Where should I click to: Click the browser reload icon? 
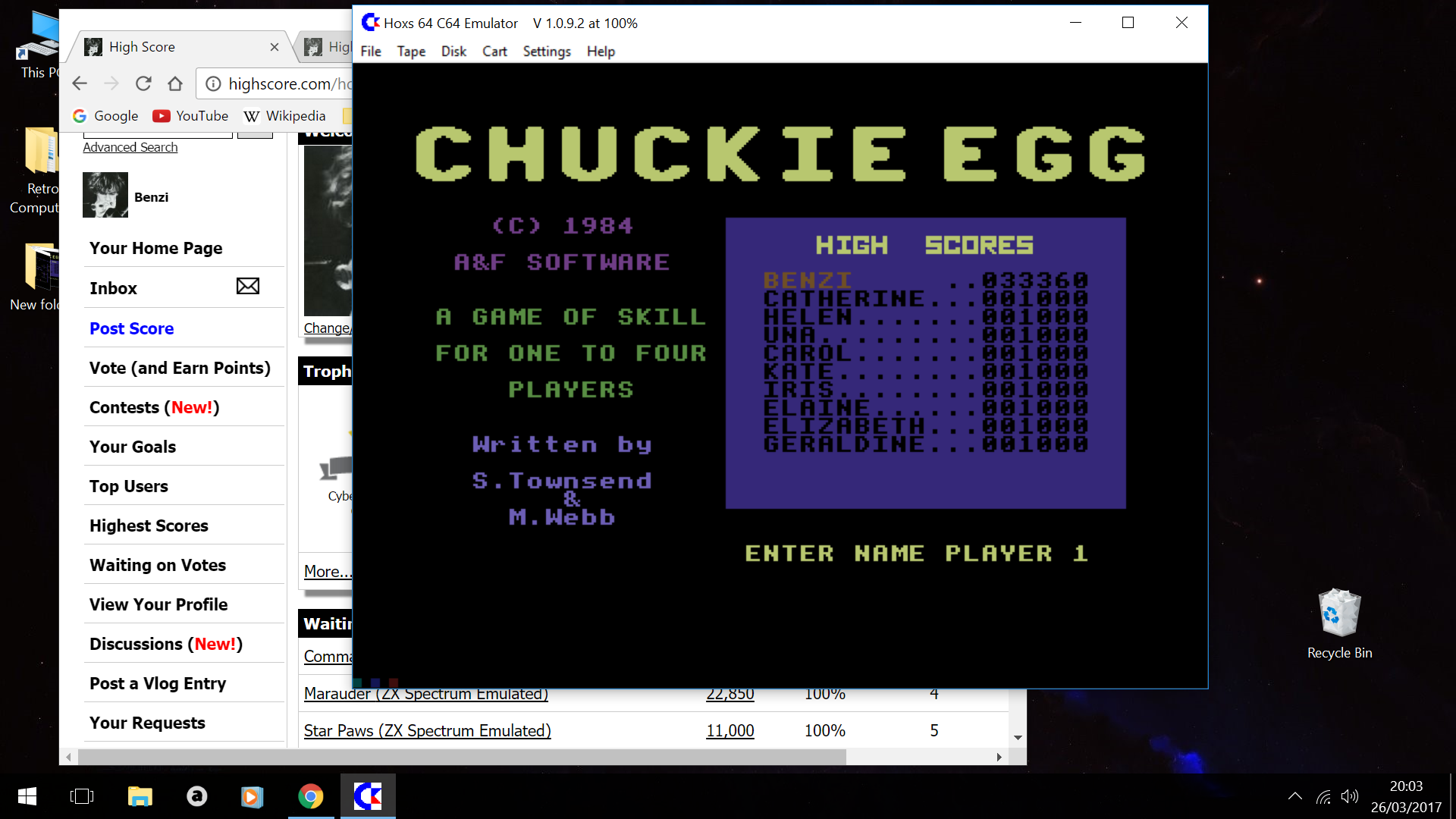point(143,83)
